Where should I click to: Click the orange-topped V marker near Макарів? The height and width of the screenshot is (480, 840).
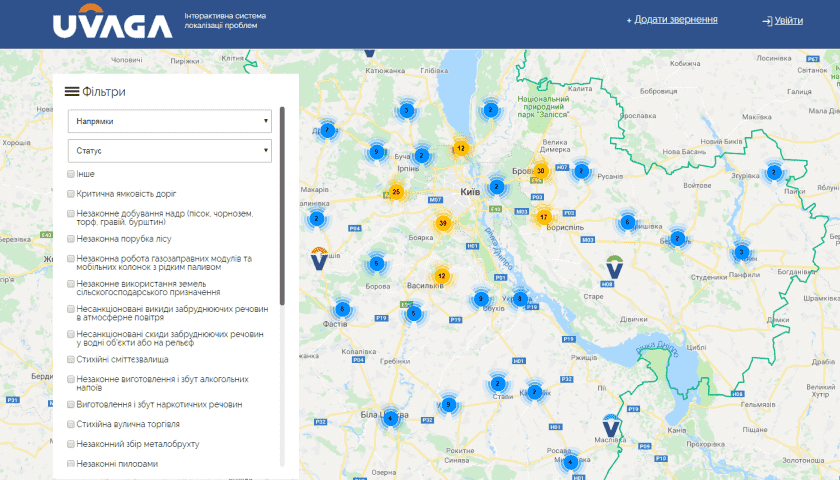[x=319, y=258]
